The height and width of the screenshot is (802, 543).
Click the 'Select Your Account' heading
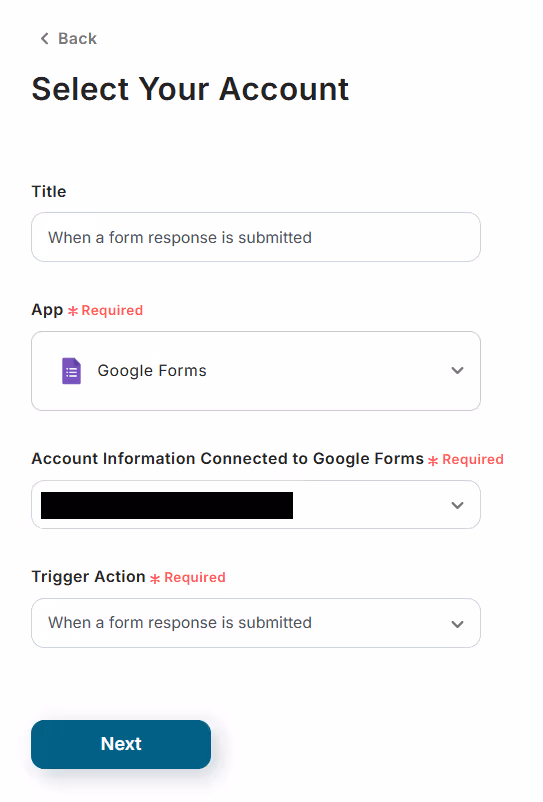pos(190,89)
